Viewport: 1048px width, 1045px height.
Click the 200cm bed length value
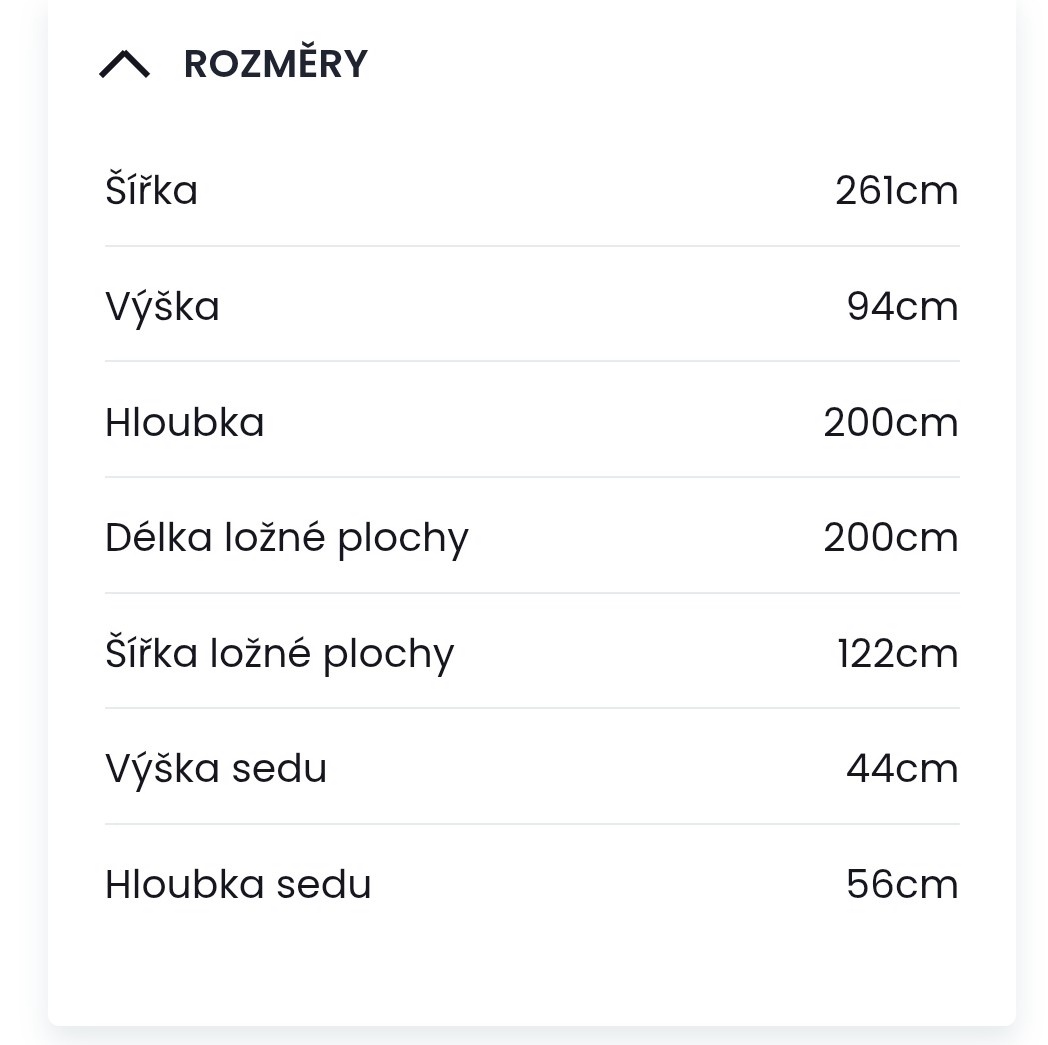click(890, 537)
